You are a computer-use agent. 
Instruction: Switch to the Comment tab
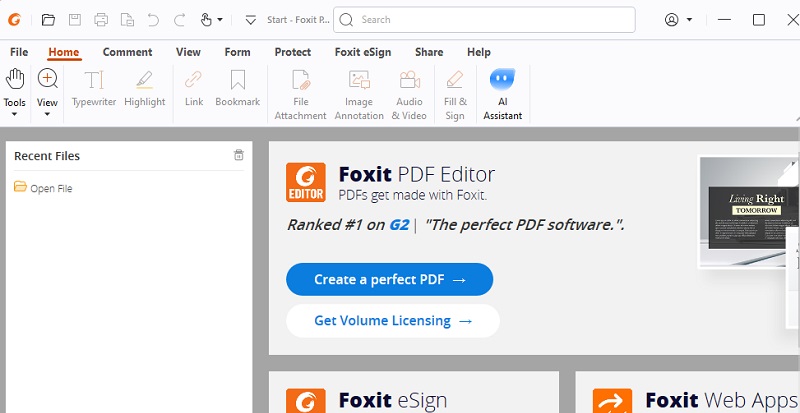tap(128, 52)
